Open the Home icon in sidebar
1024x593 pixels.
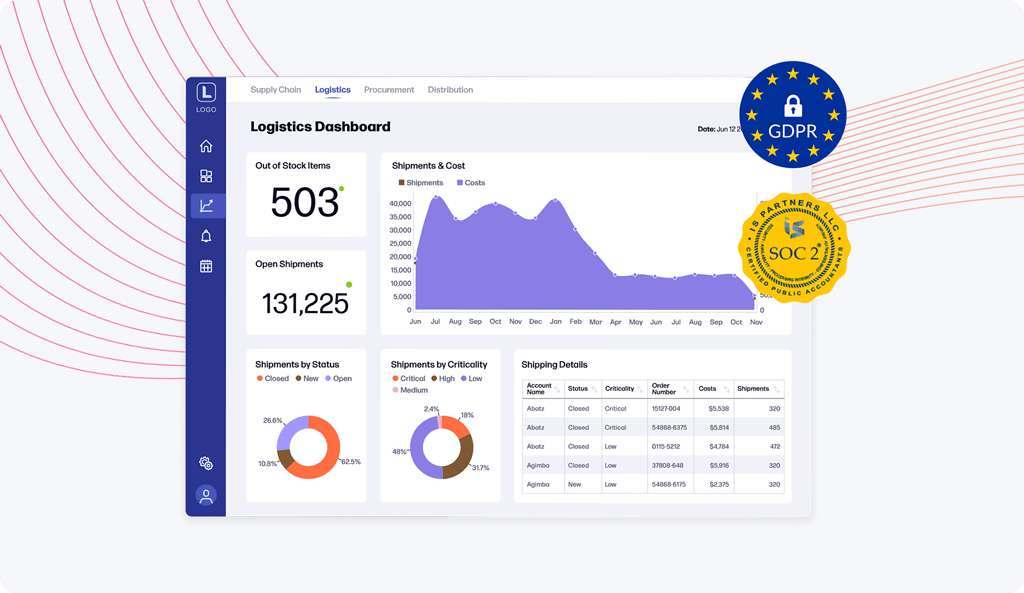tap(206, 146)
